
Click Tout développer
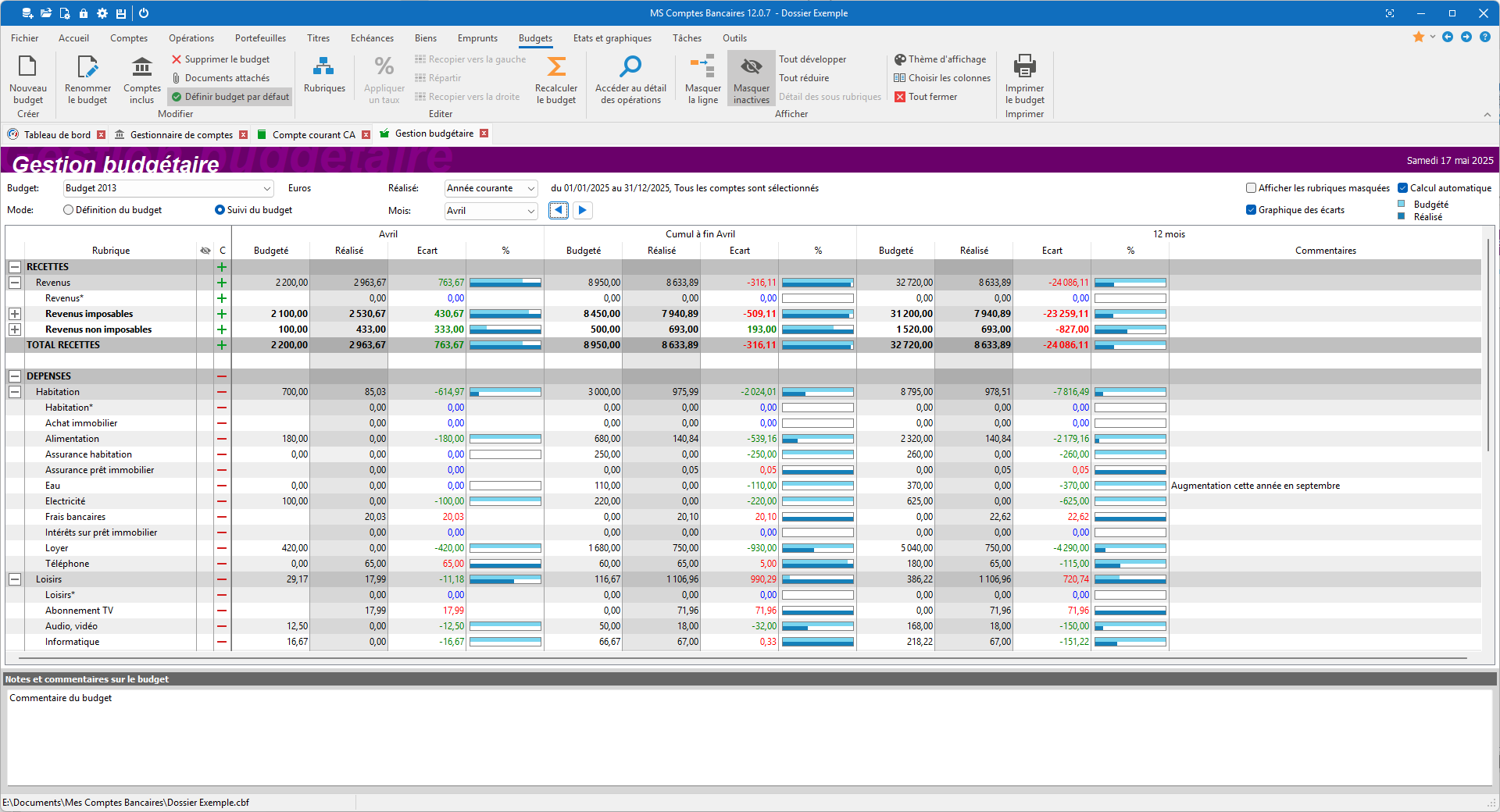coord(812,59)
